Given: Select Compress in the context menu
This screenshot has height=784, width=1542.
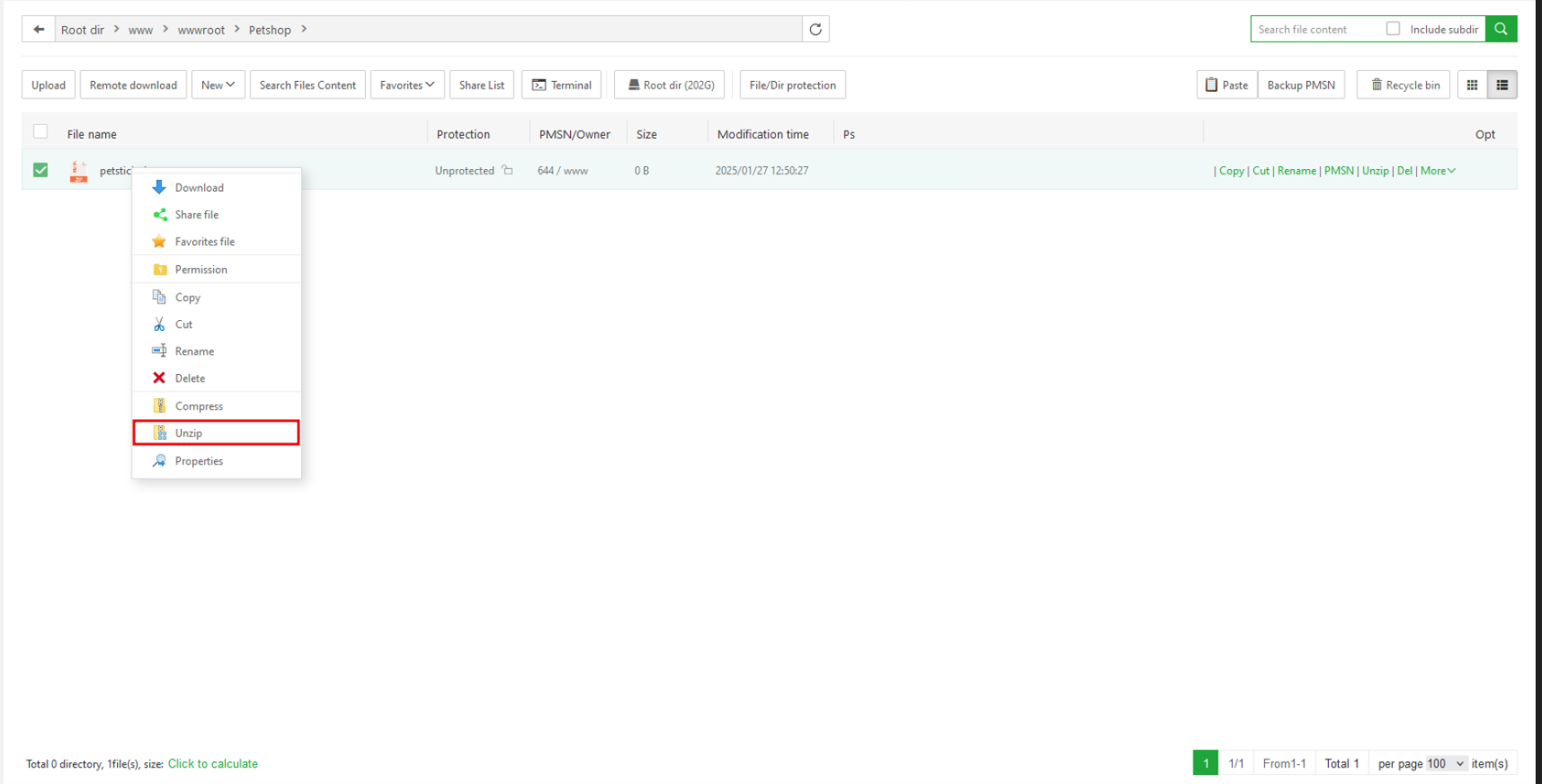Looking at the screenshot, I should click(199, 406).
